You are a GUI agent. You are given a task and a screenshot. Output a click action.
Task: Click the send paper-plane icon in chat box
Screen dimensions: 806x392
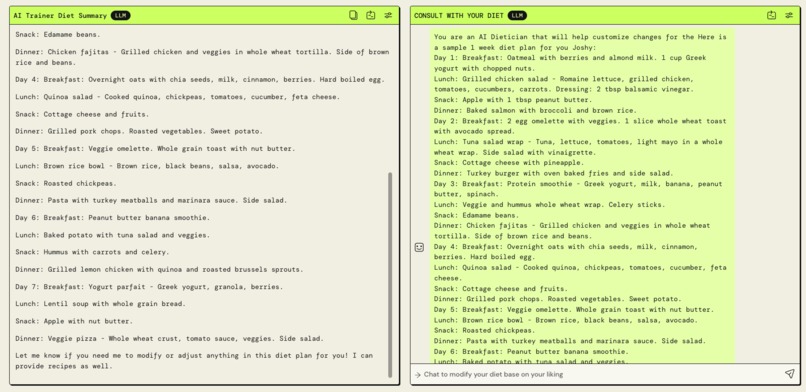coord(790,374)
